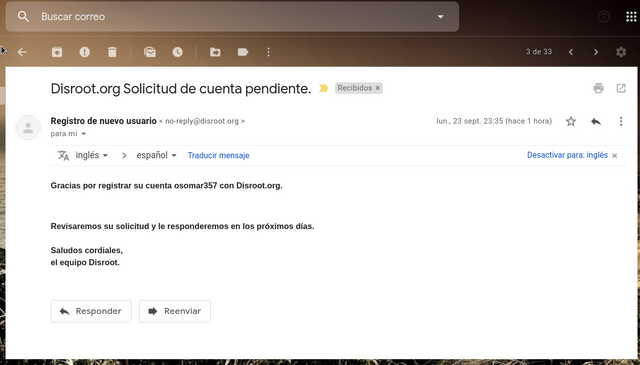This screenshot has height=365, width=640.
Task: Close the translation bar
Action: [615, 156]
